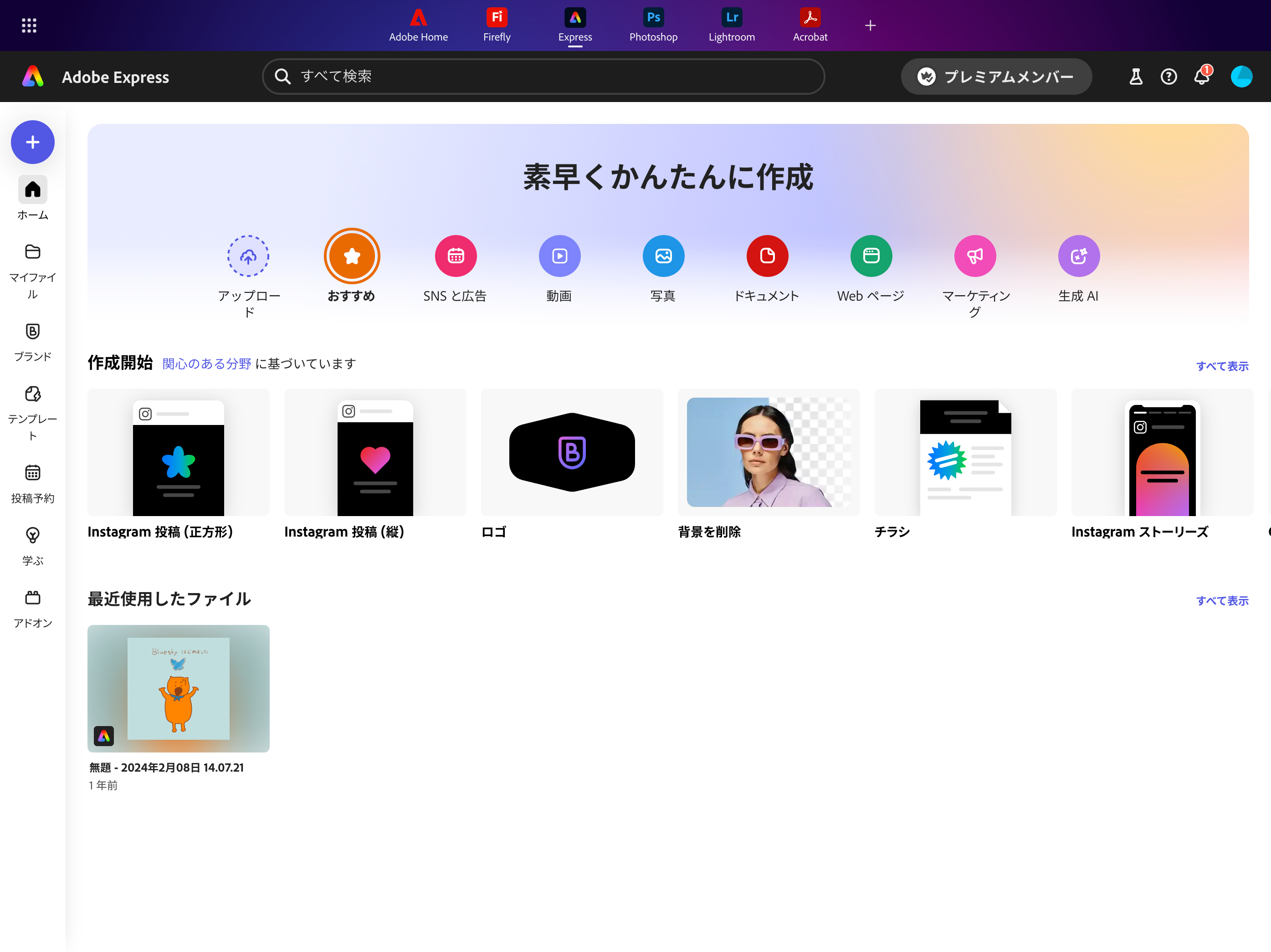Click the blue create new plus button
This screenshot has height=952, width=1271.
coord(33,142)
